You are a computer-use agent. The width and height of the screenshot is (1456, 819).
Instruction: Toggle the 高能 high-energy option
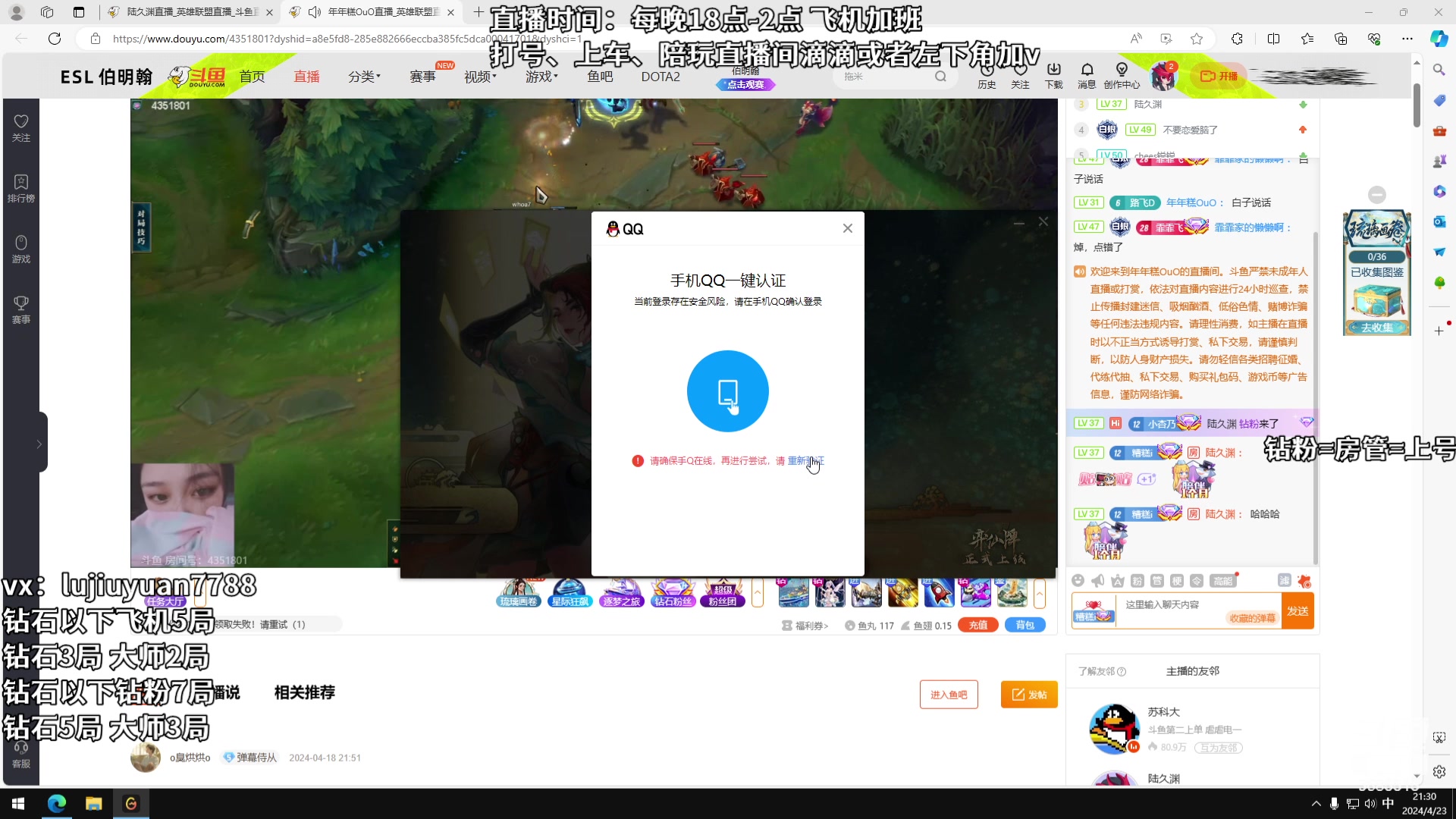[x=1222, y=581]
